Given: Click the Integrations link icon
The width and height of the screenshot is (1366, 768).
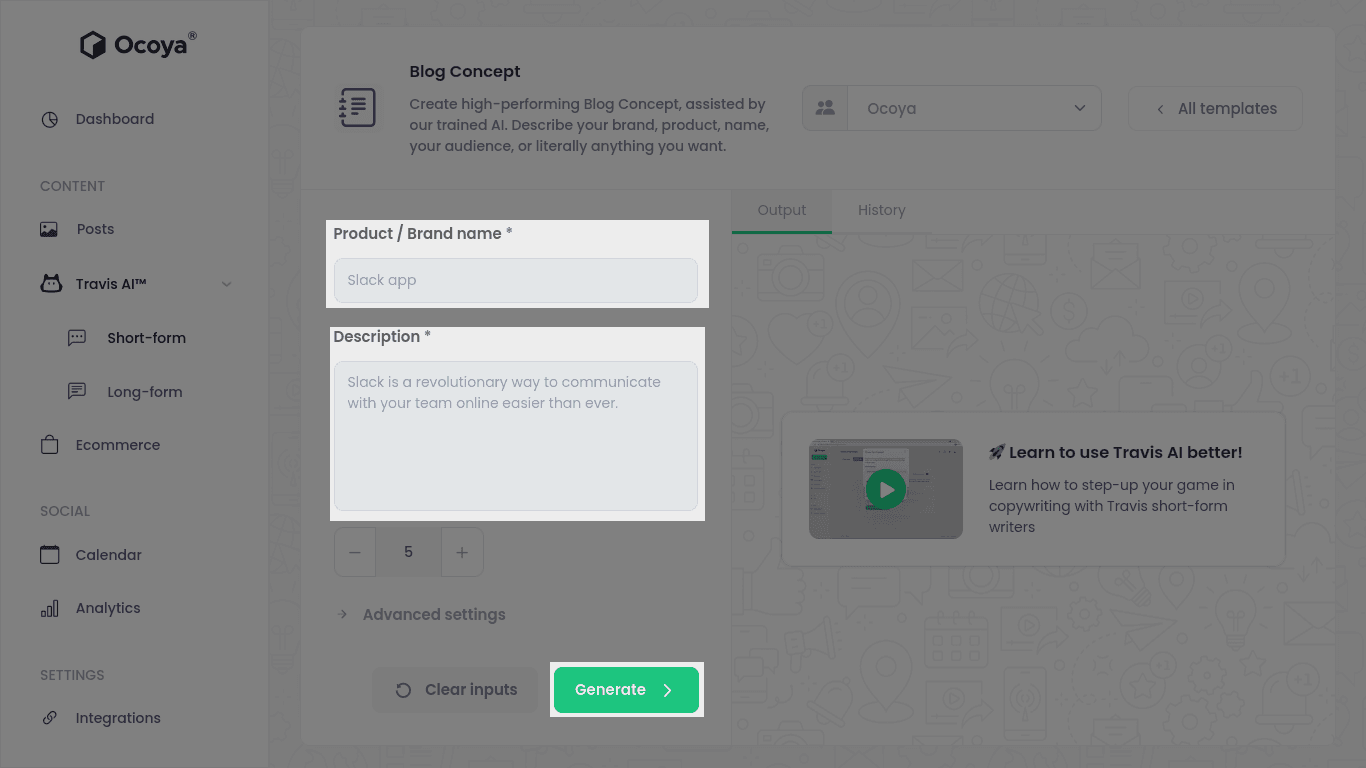Looking at the screenshot, I should (49, 718).
